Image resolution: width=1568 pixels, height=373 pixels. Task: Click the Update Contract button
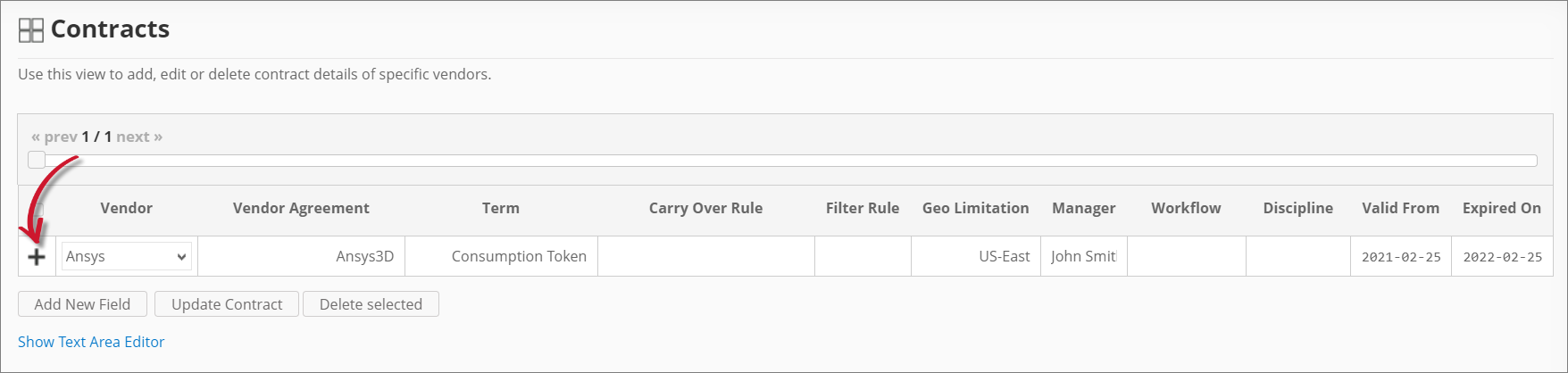227,304
